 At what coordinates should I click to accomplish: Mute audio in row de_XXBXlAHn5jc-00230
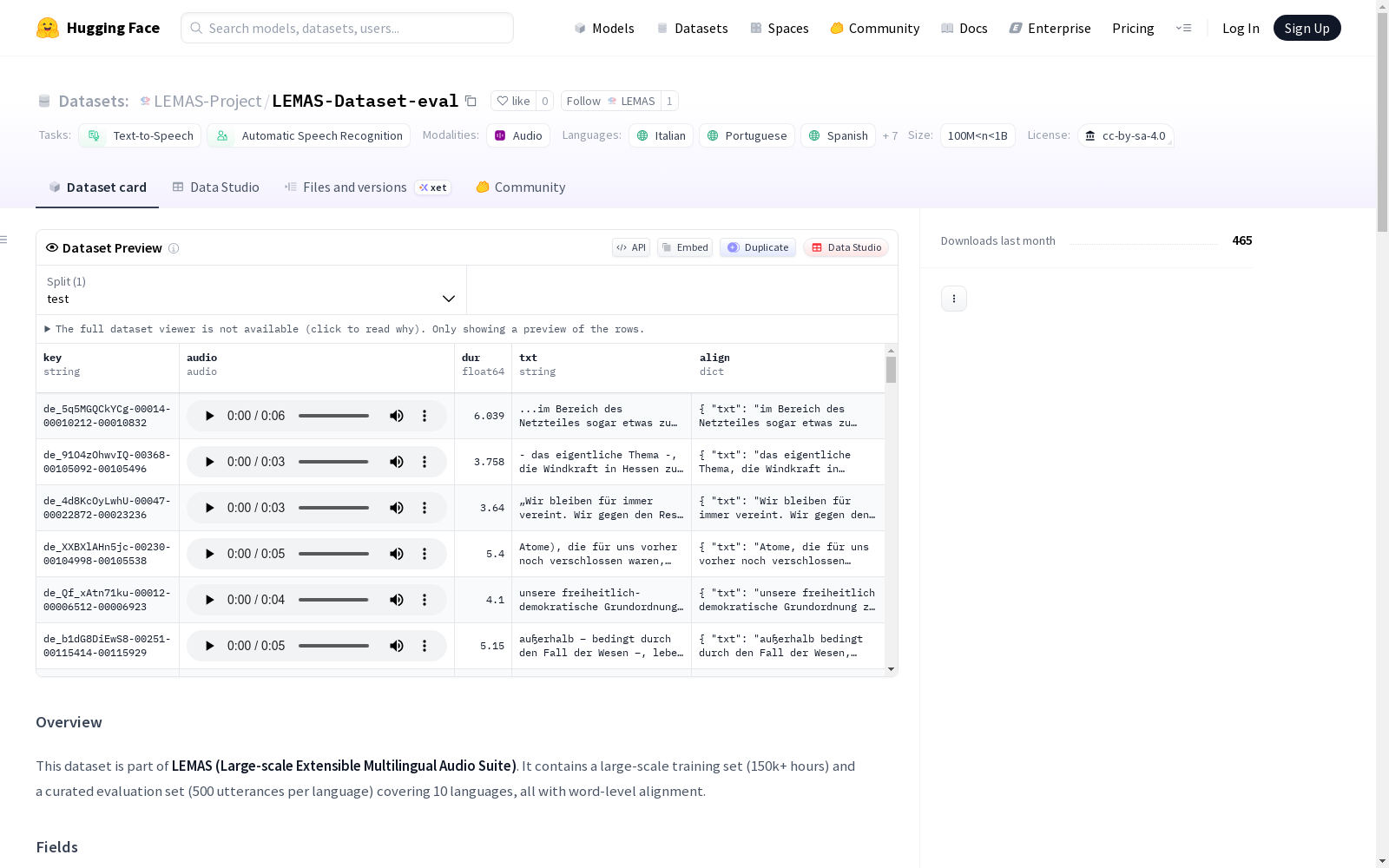pyautogui.click(x=397, y=554)
